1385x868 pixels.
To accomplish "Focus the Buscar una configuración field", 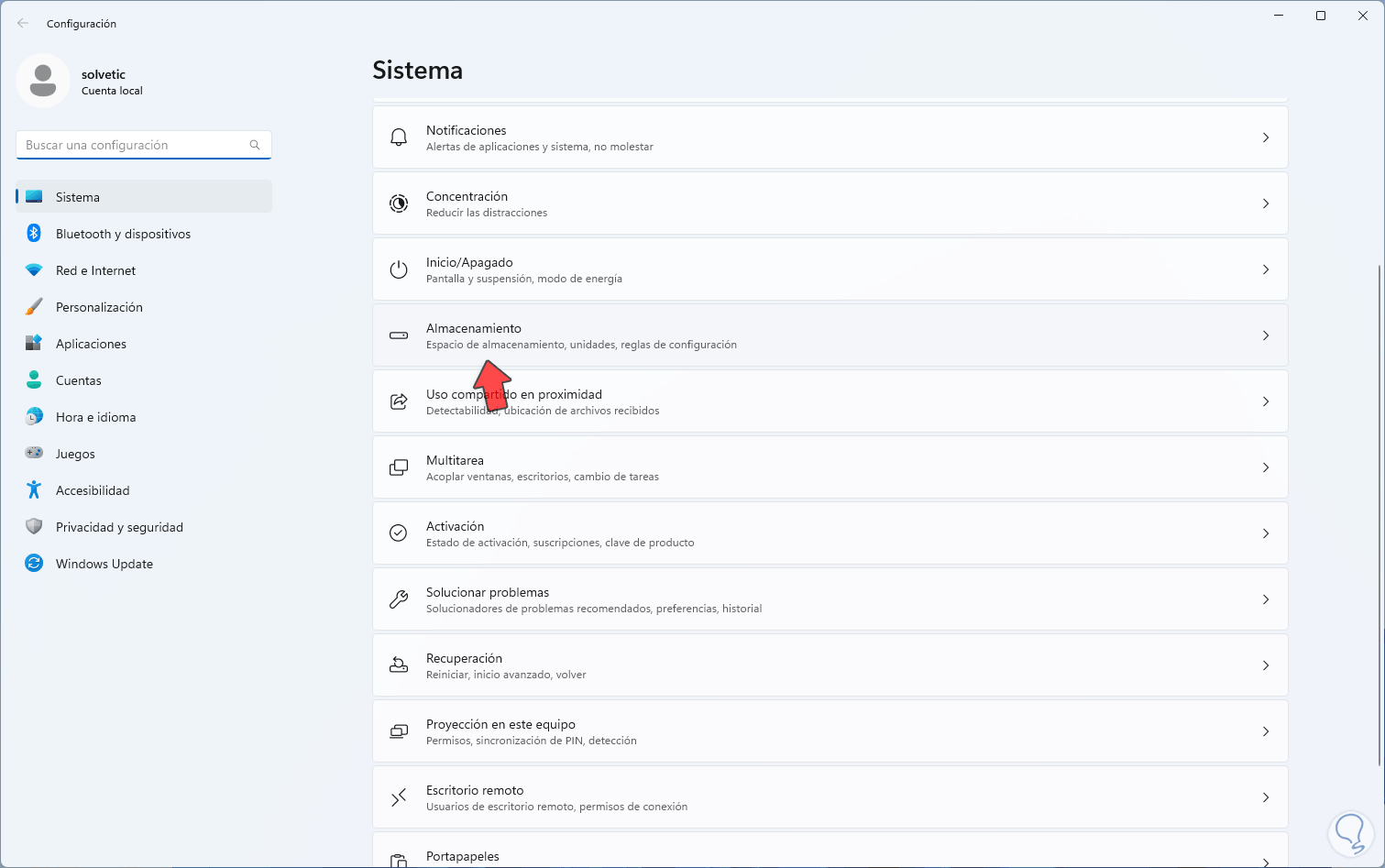I will (133, 145).
